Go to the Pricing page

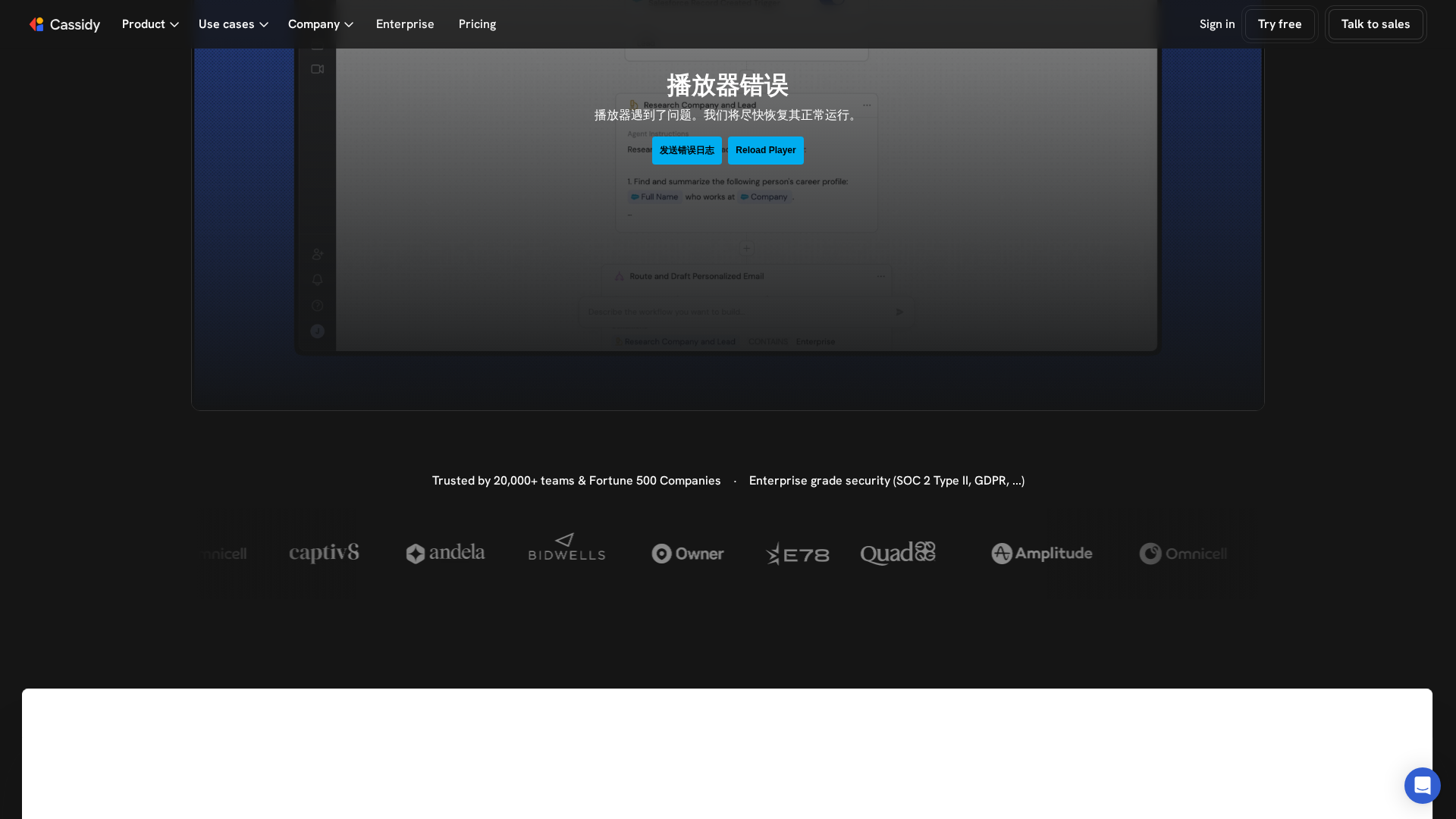(477, 24)
